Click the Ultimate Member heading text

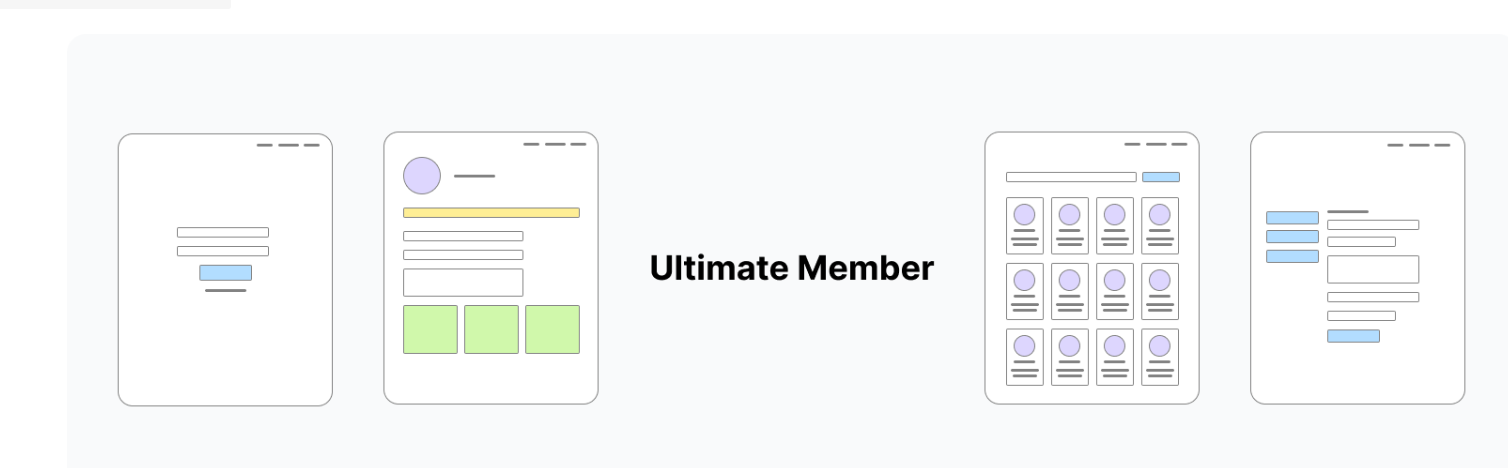pyautogui.click(x=792, y=268)
